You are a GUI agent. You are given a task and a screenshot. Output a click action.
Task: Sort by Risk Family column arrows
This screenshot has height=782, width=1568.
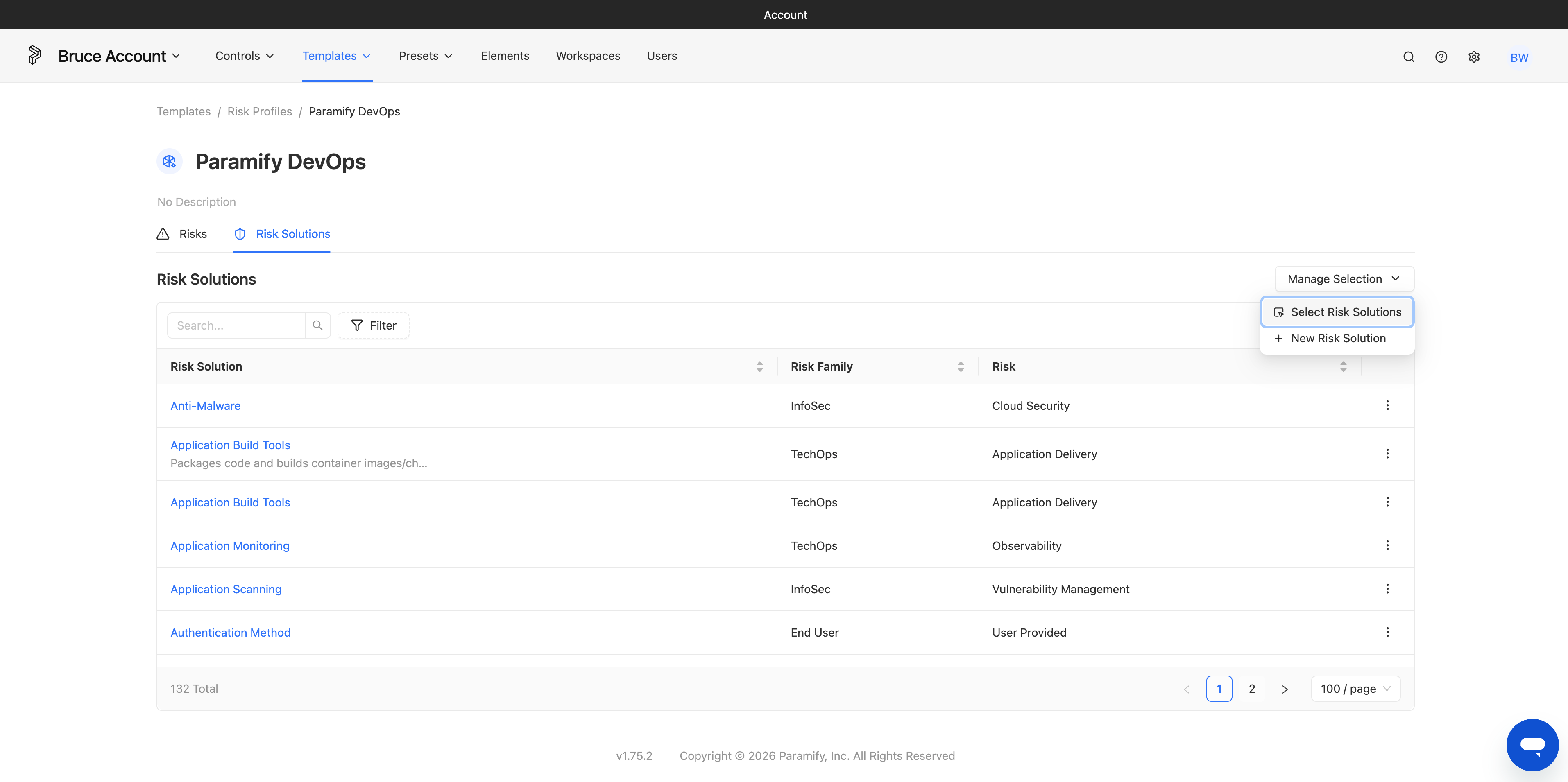point(961,366)
